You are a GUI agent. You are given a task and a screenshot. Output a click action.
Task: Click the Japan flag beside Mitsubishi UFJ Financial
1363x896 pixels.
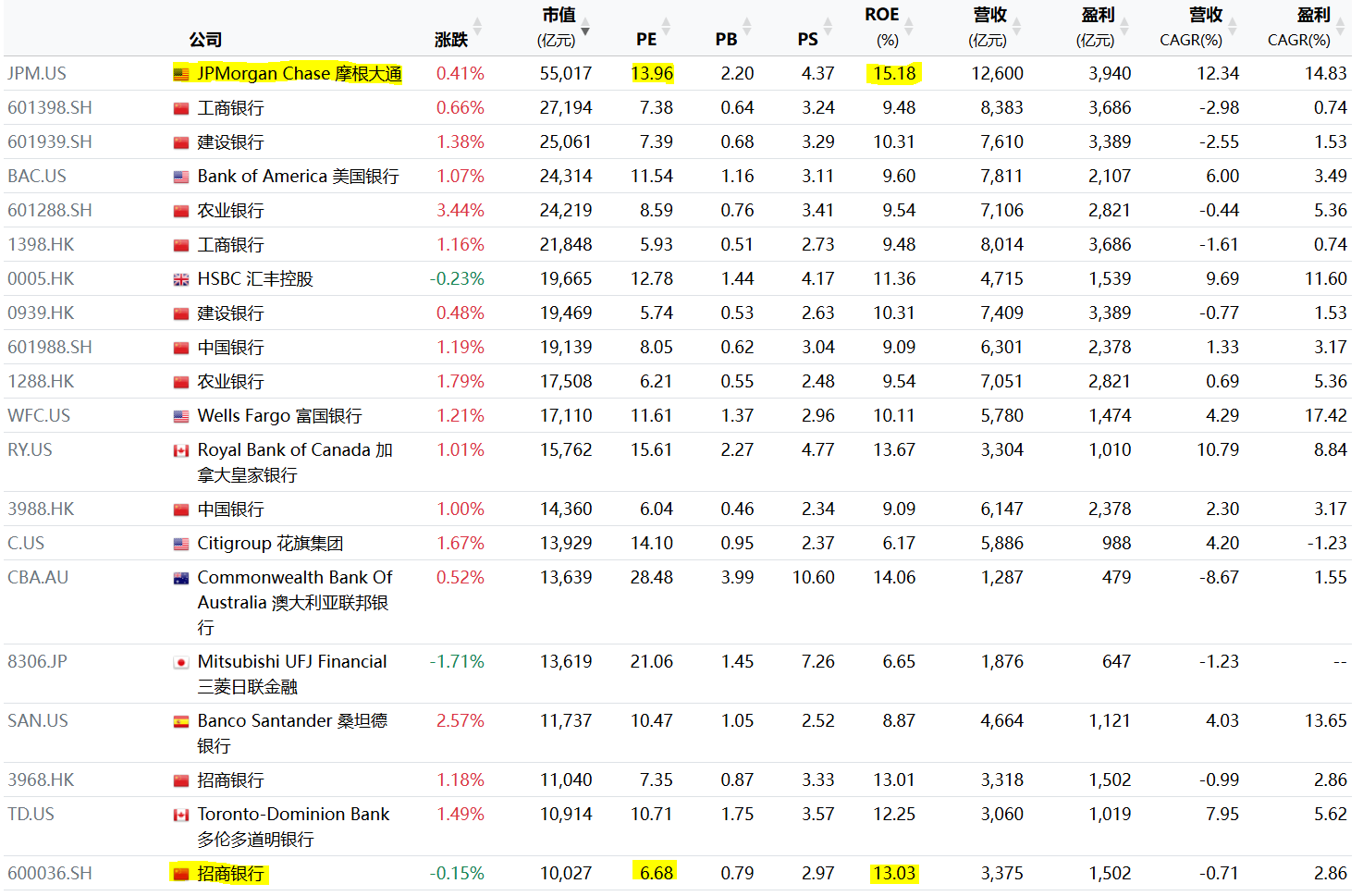click(x=181, y=662)
